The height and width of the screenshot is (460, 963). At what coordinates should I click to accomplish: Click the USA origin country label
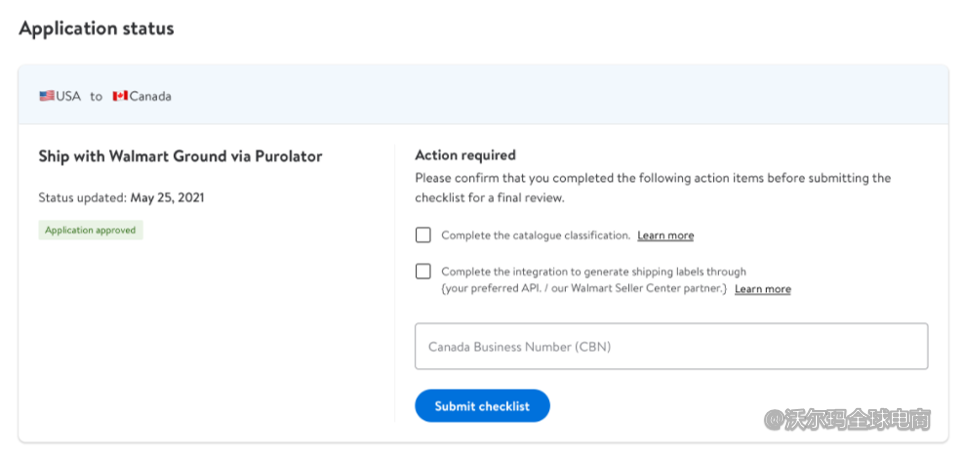(68, 96)
